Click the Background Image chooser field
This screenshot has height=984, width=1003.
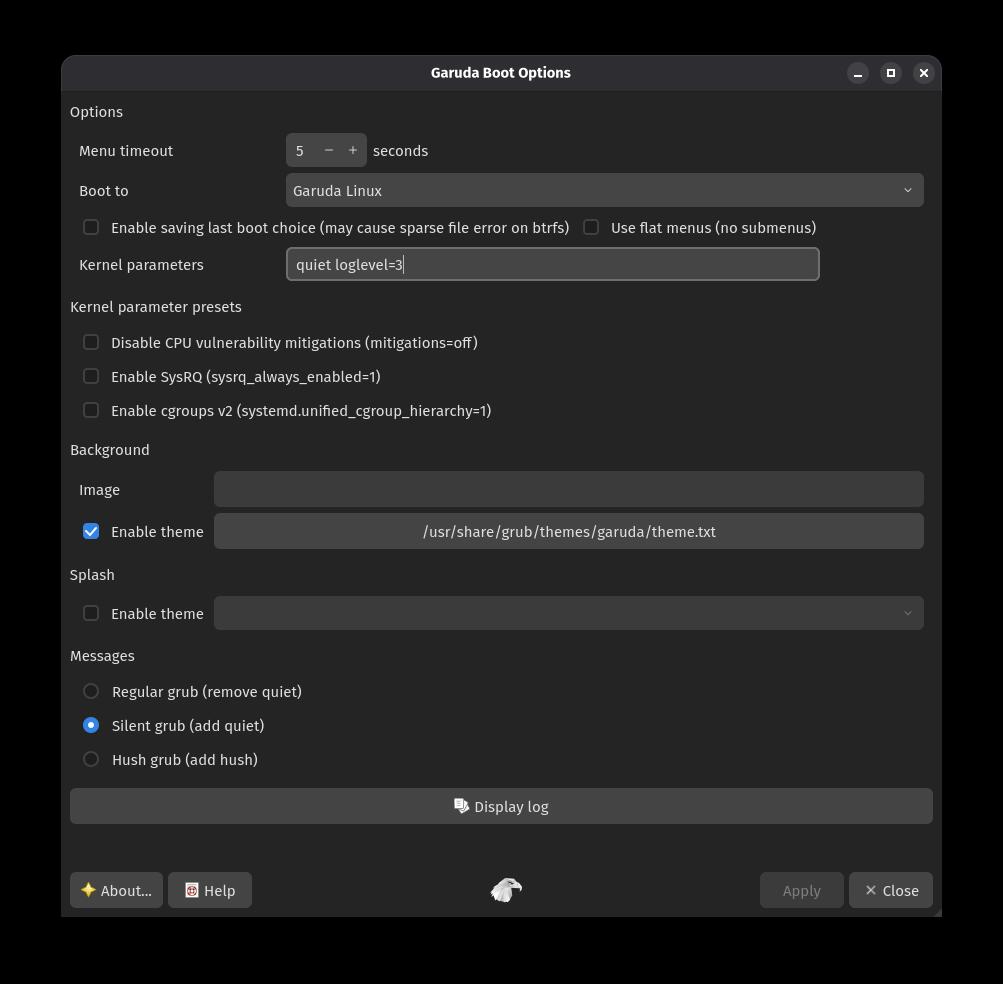click(x=569, y=489)
